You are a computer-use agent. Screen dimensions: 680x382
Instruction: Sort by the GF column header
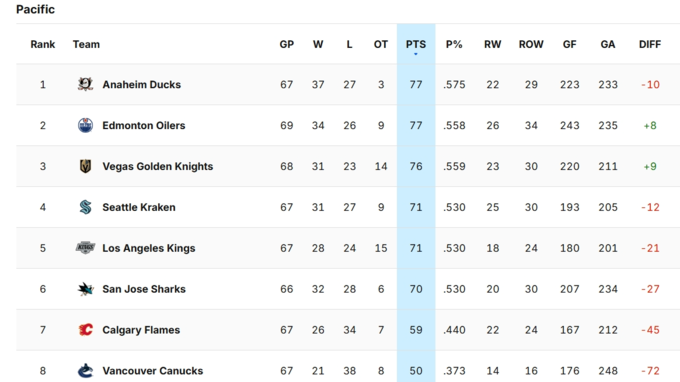(569, 44)
